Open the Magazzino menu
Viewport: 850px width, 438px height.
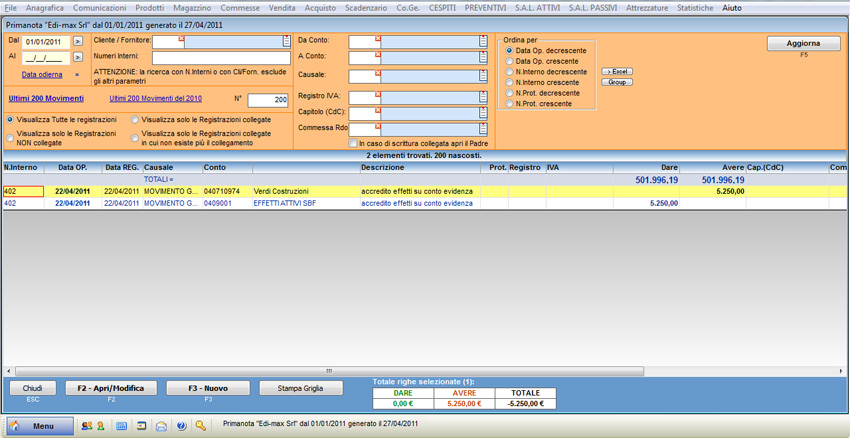click(x=192, y=7)
